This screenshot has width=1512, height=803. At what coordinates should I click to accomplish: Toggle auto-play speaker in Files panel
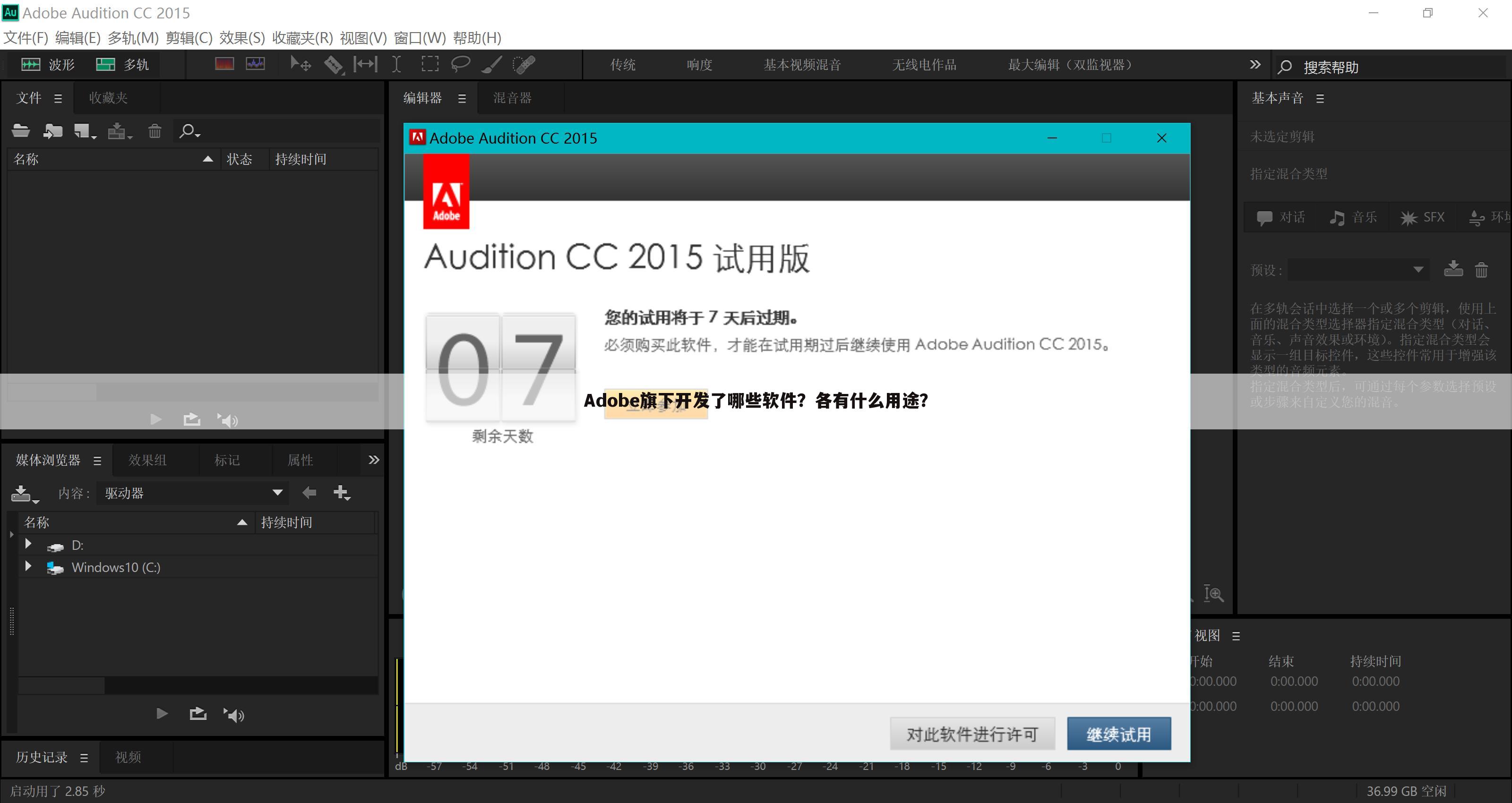click(227, 420)
